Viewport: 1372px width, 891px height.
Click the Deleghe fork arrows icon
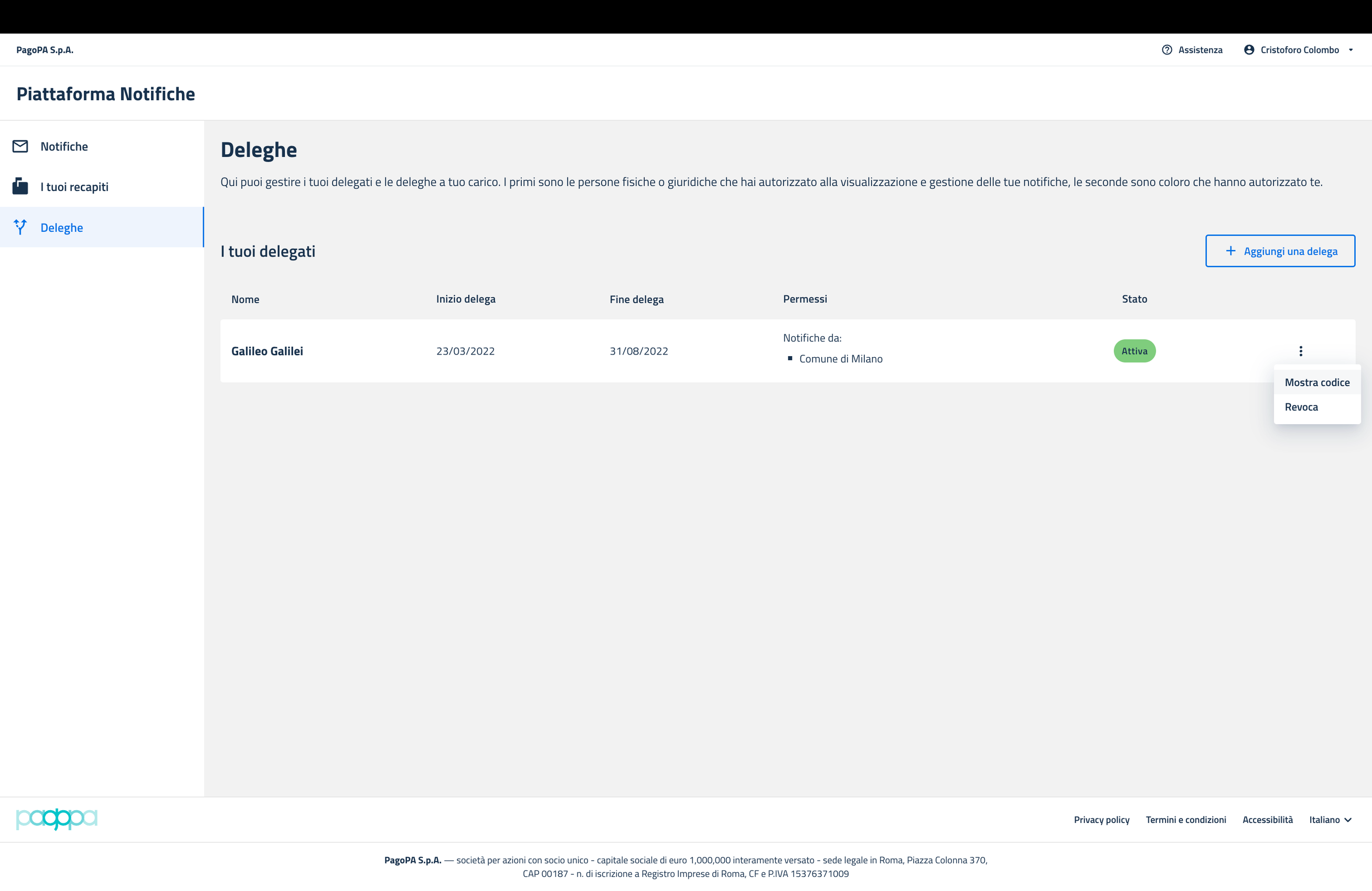click(x=20, y=227)
